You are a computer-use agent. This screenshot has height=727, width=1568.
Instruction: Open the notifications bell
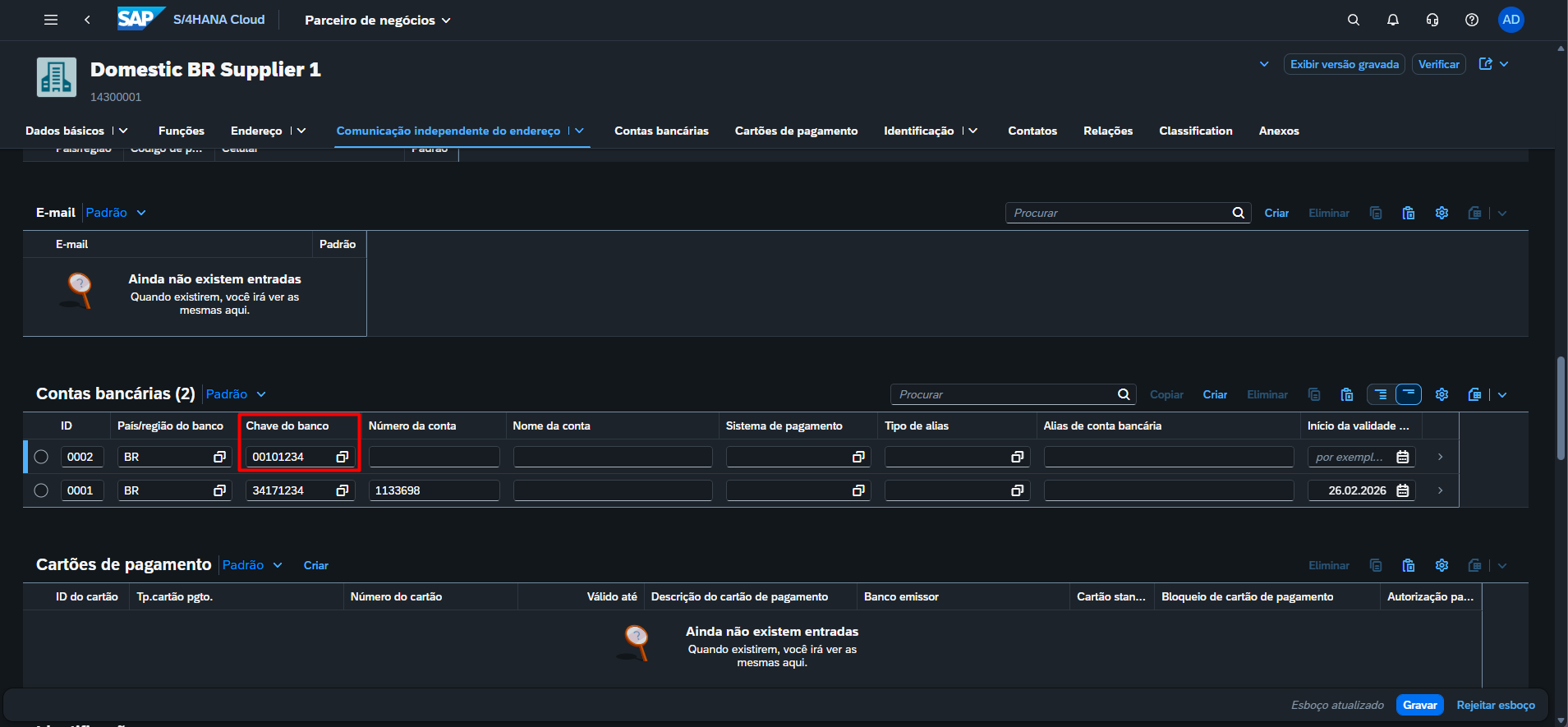click(1393, 20)
